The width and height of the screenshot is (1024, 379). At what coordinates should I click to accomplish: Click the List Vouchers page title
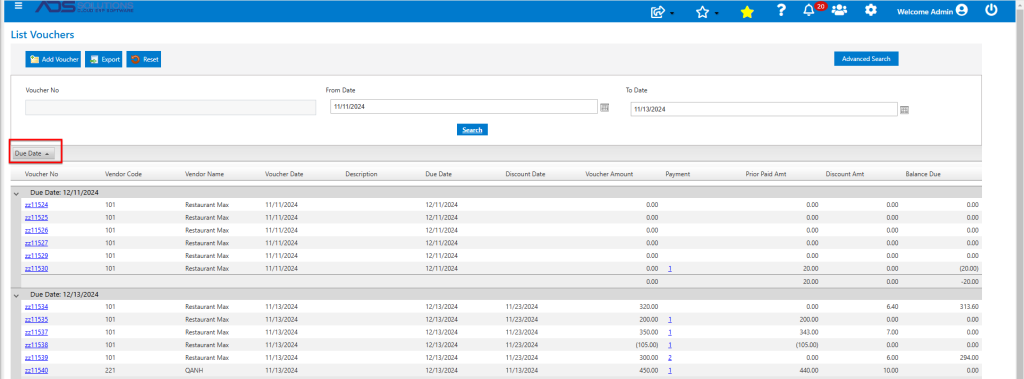click(x=42, y=35)
